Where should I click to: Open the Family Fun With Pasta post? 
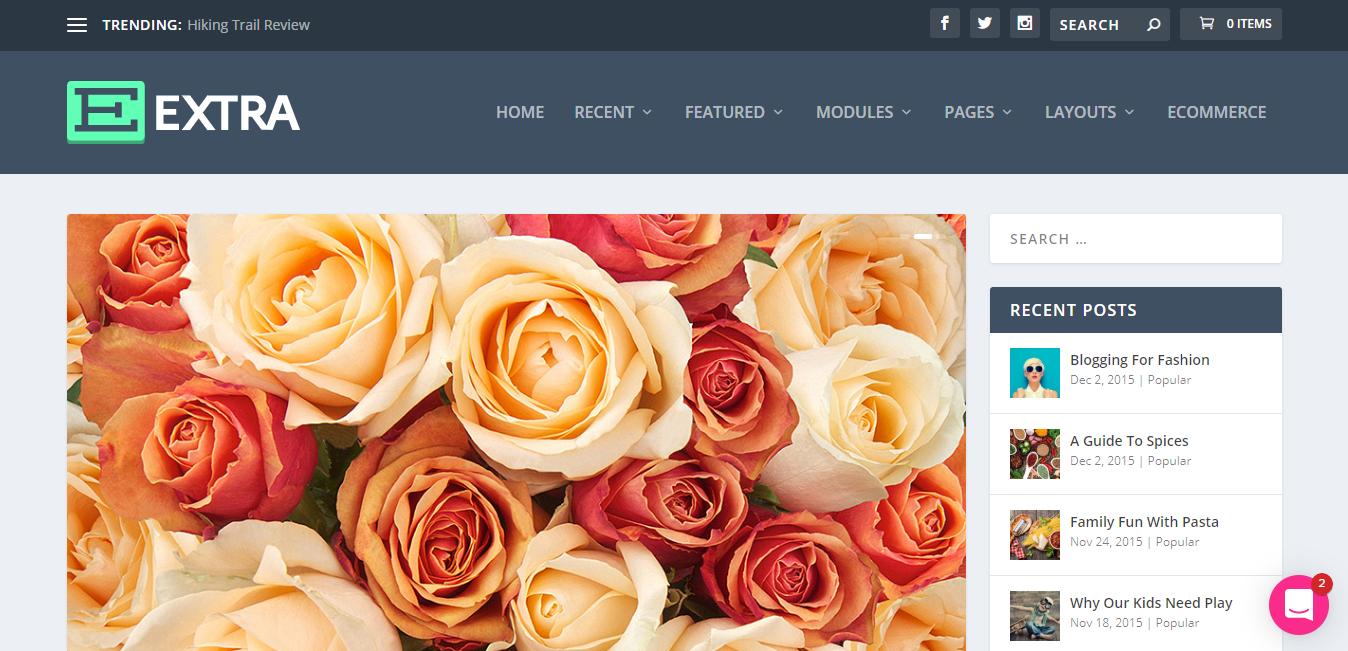1144,522
